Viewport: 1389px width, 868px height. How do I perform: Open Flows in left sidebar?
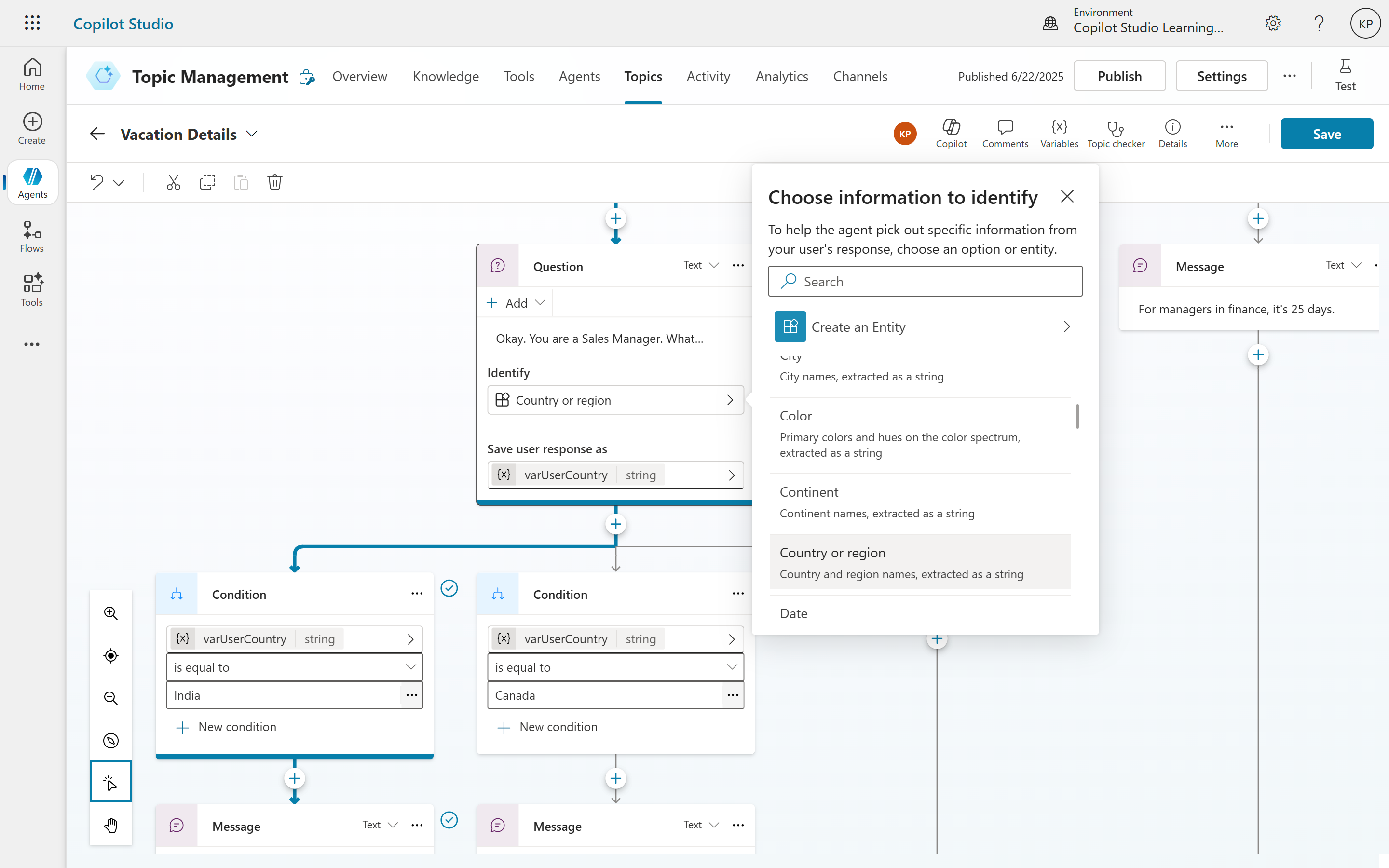point(31,236)
